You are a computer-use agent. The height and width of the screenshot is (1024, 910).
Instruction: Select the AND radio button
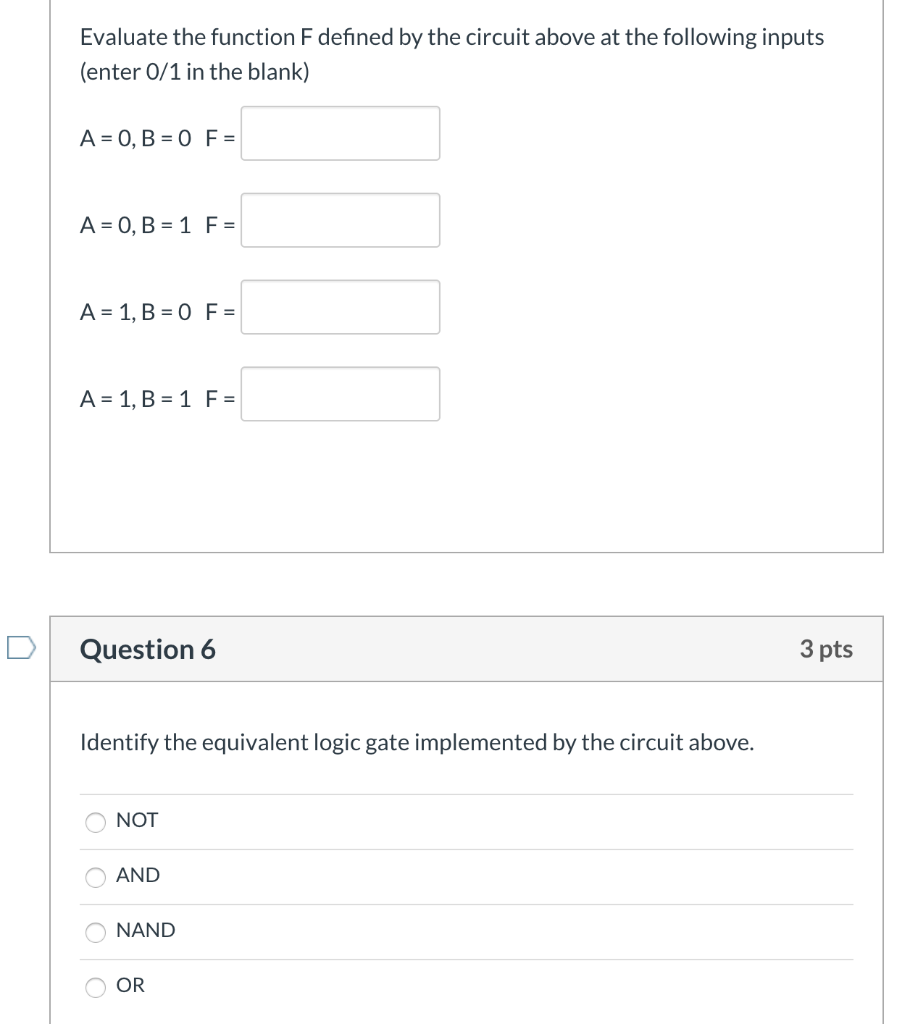pos(95,876)
